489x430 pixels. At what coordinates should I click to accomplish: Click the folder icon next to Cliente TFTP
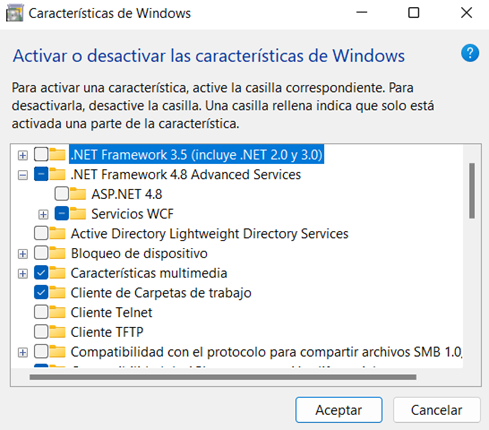pos(57,332)
